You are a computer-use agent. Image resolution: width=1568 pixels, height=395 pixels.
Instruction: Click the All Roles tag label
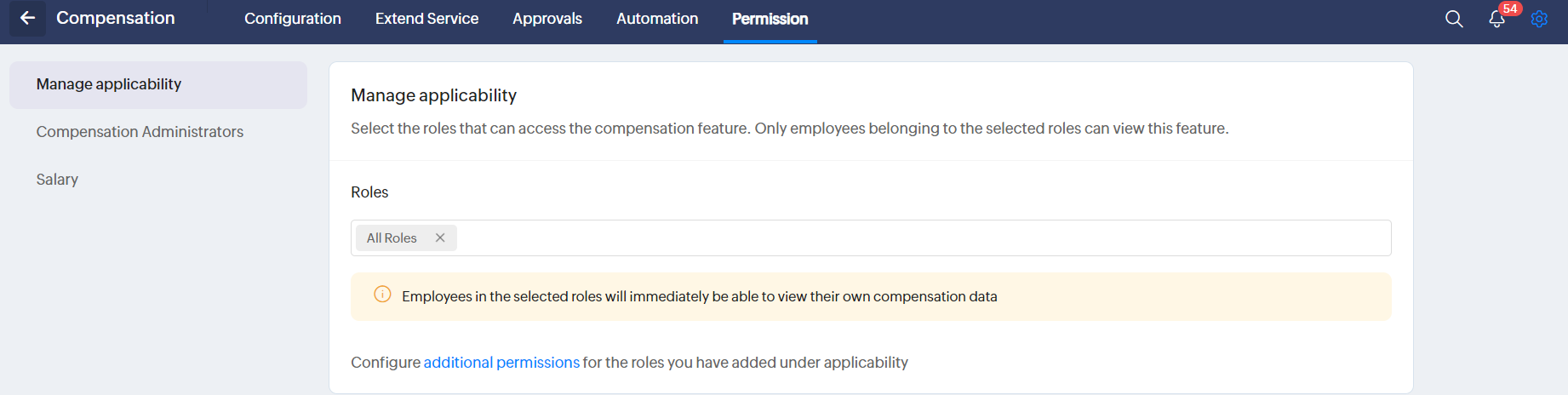coord(392,238)
